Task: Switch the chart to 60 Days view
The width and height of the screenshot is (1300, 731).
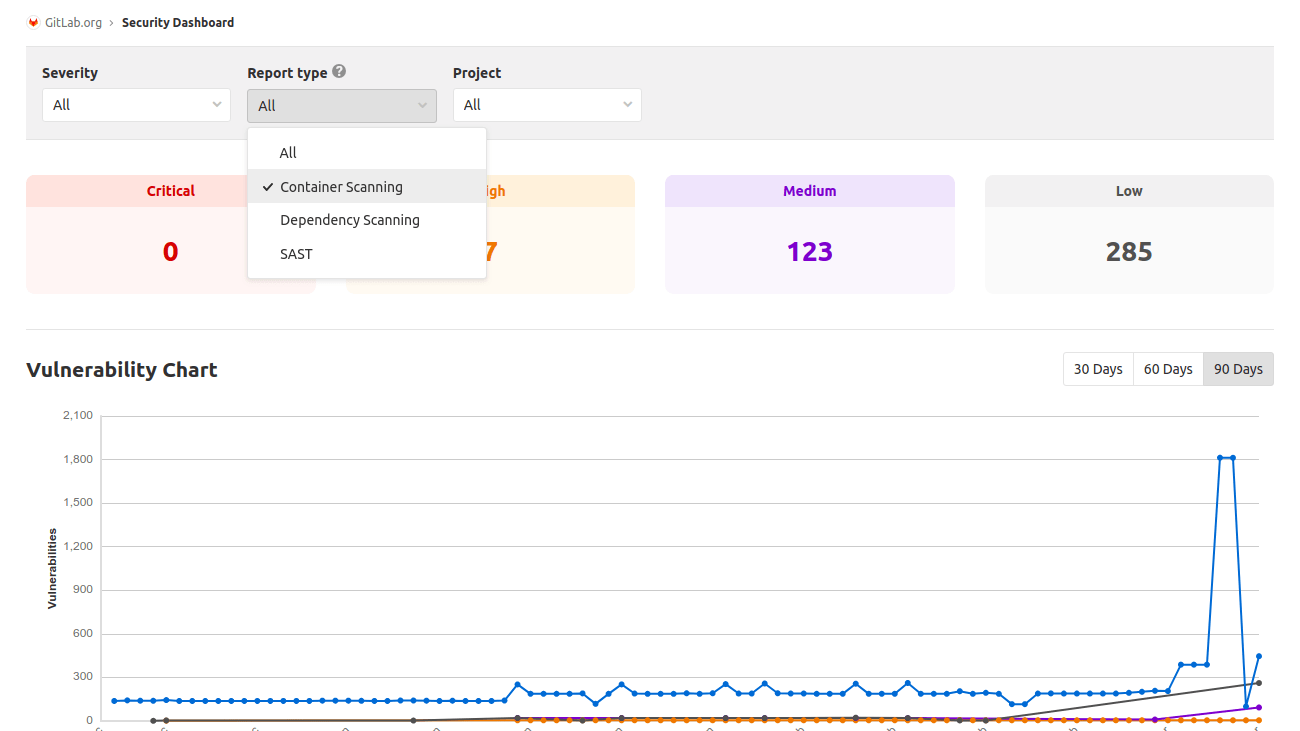Action: click(x=1167, y=368)
